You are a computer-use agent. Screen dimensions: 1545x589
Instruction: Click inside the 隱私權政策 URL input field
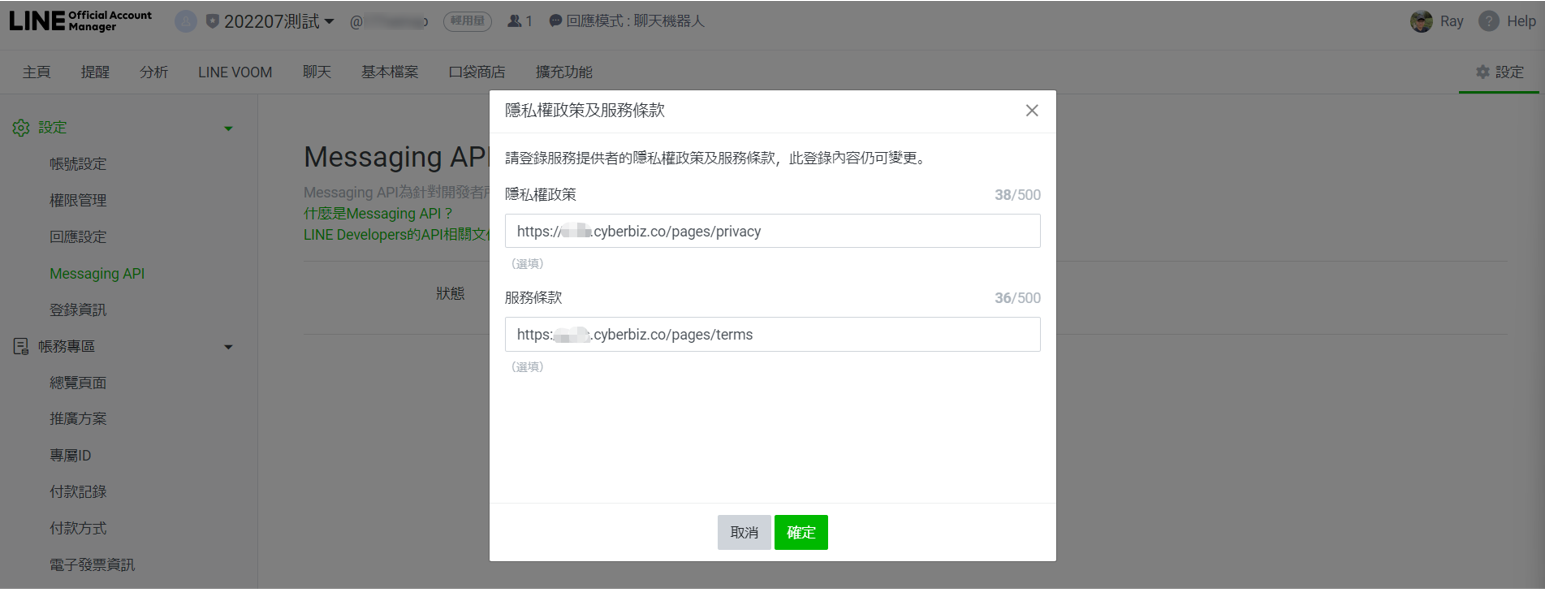pos(772,231)
